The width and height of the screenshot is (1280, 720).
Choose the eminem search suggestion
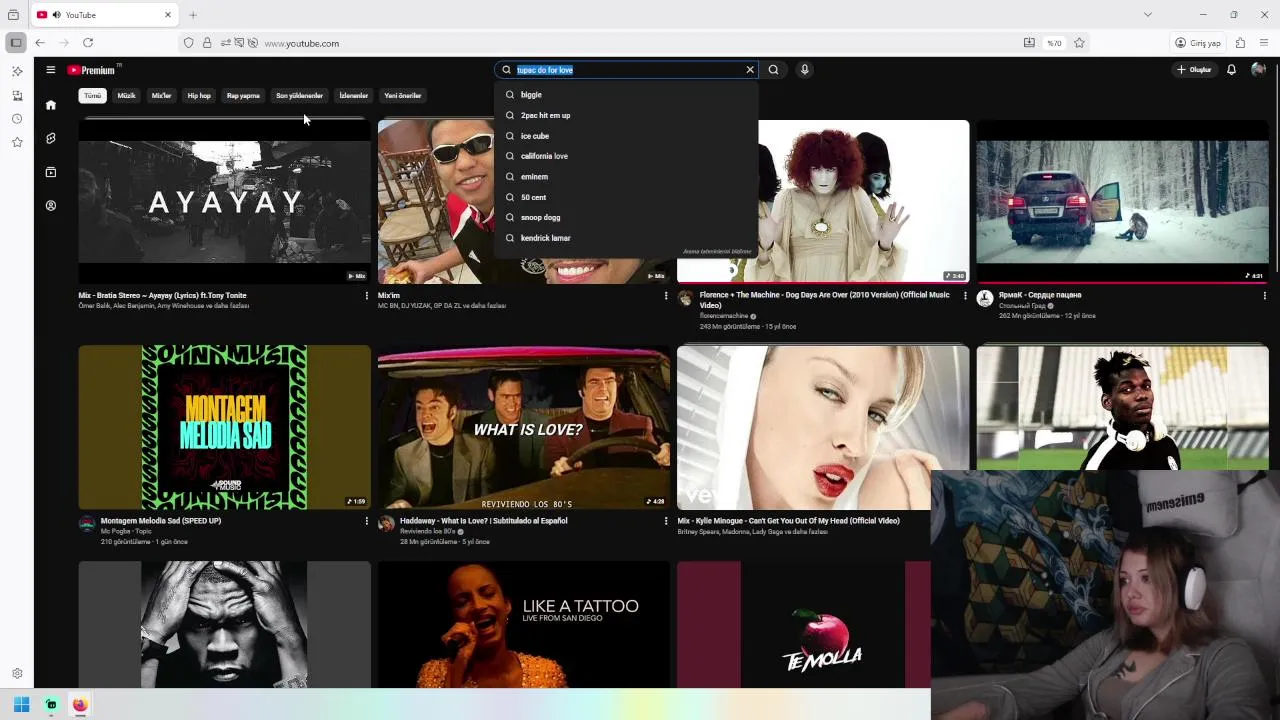[626, 177]
